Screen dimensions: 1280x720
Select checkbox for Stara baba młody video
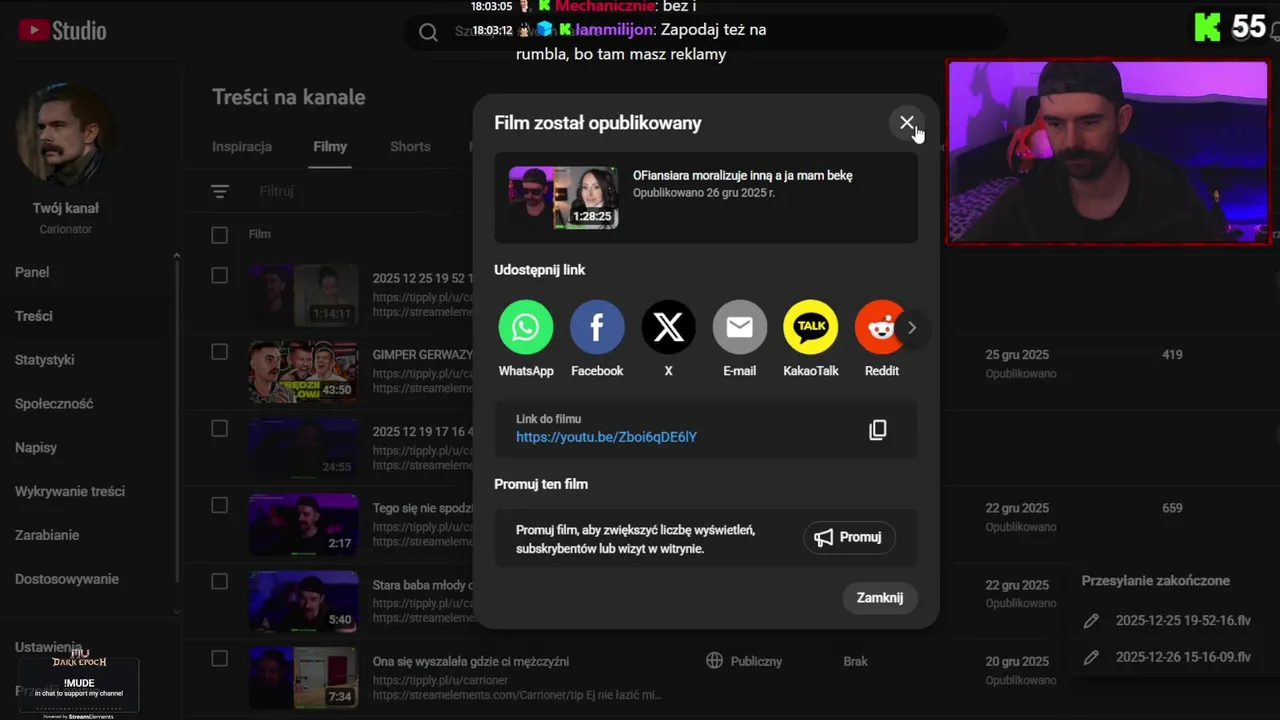click(220, 581)
